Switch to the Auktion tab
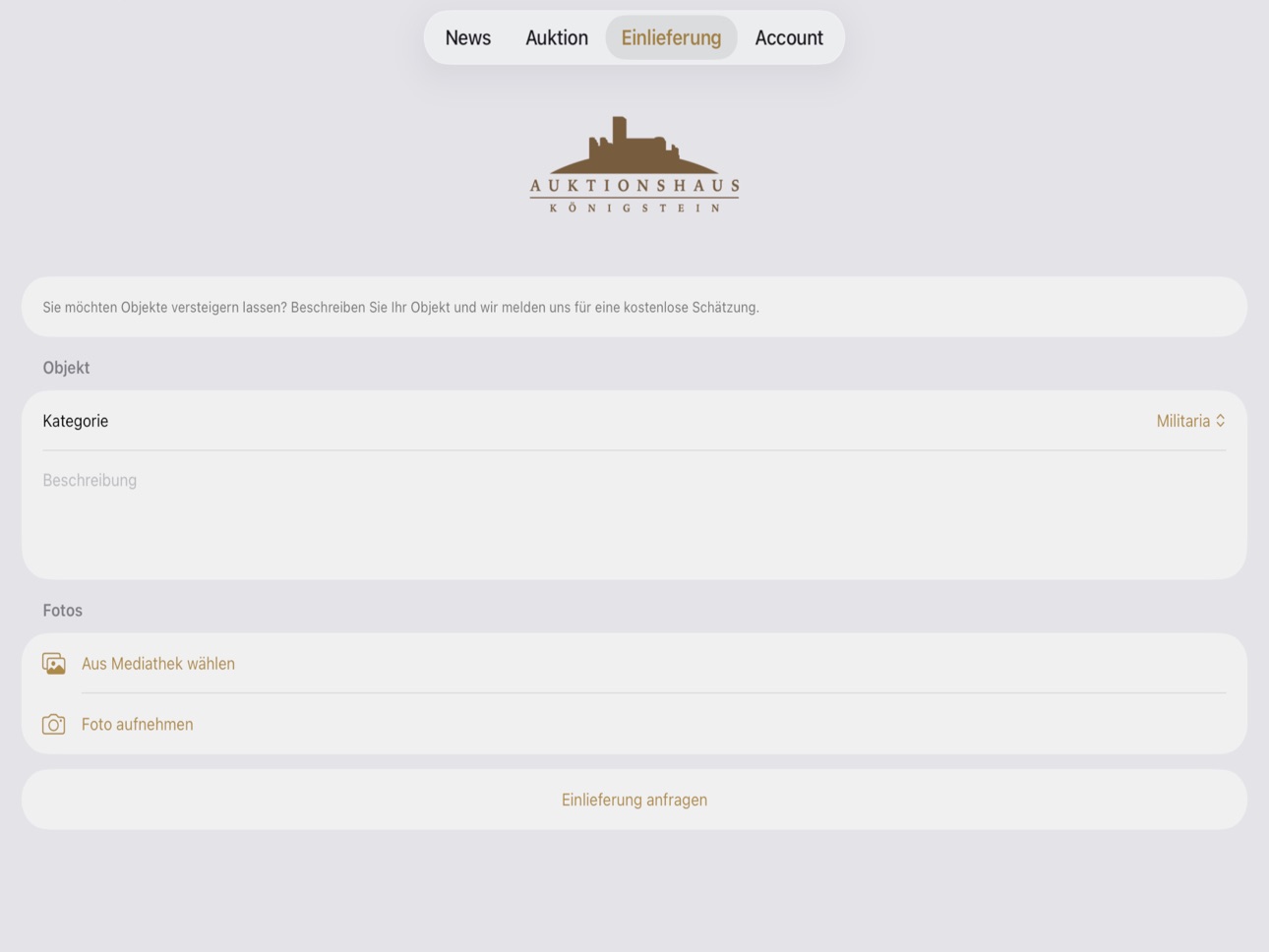Viewport: 1269px width, 952px height. [557, 37]
